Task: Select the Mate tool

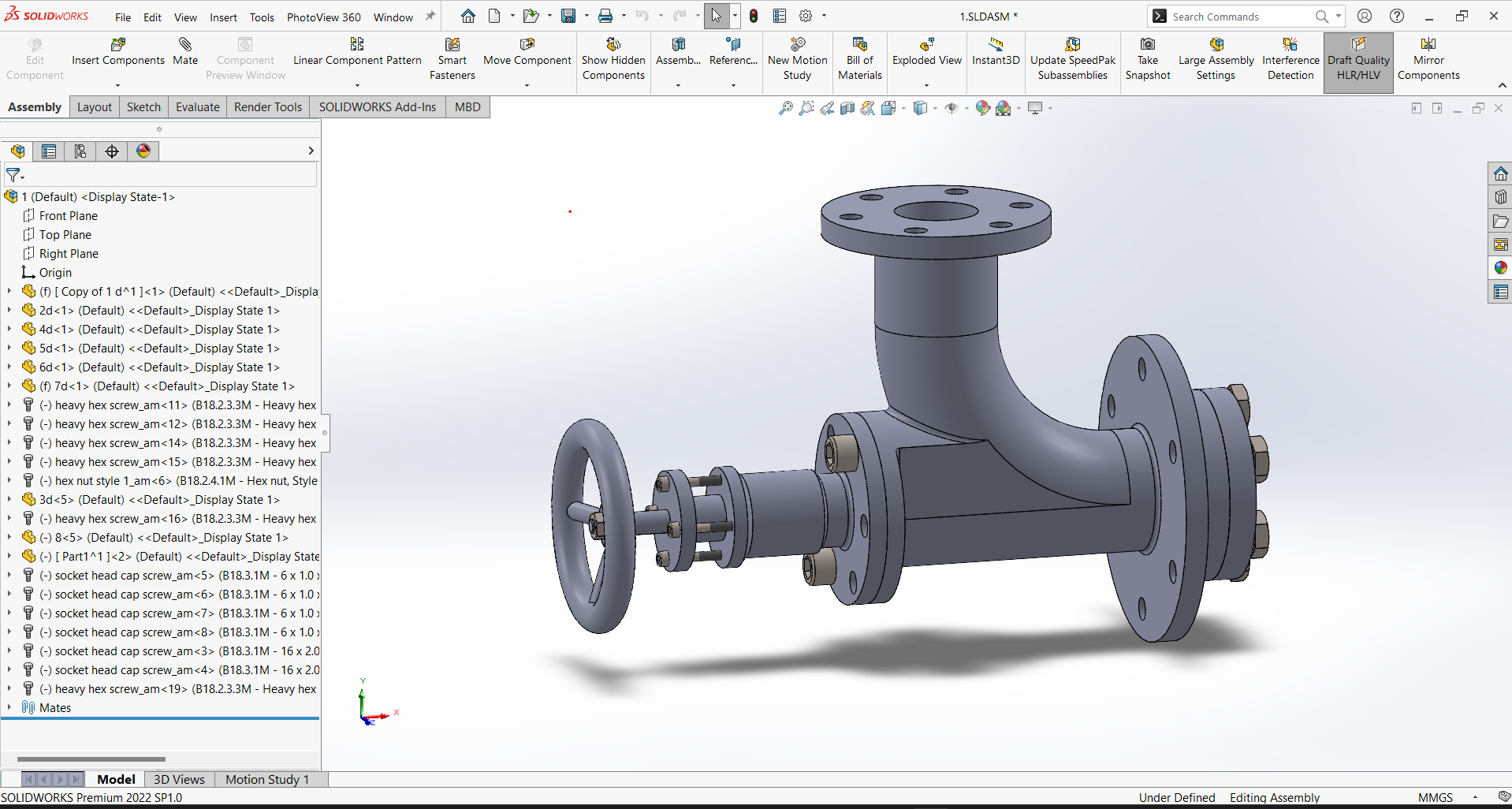Action: point(185,52)
